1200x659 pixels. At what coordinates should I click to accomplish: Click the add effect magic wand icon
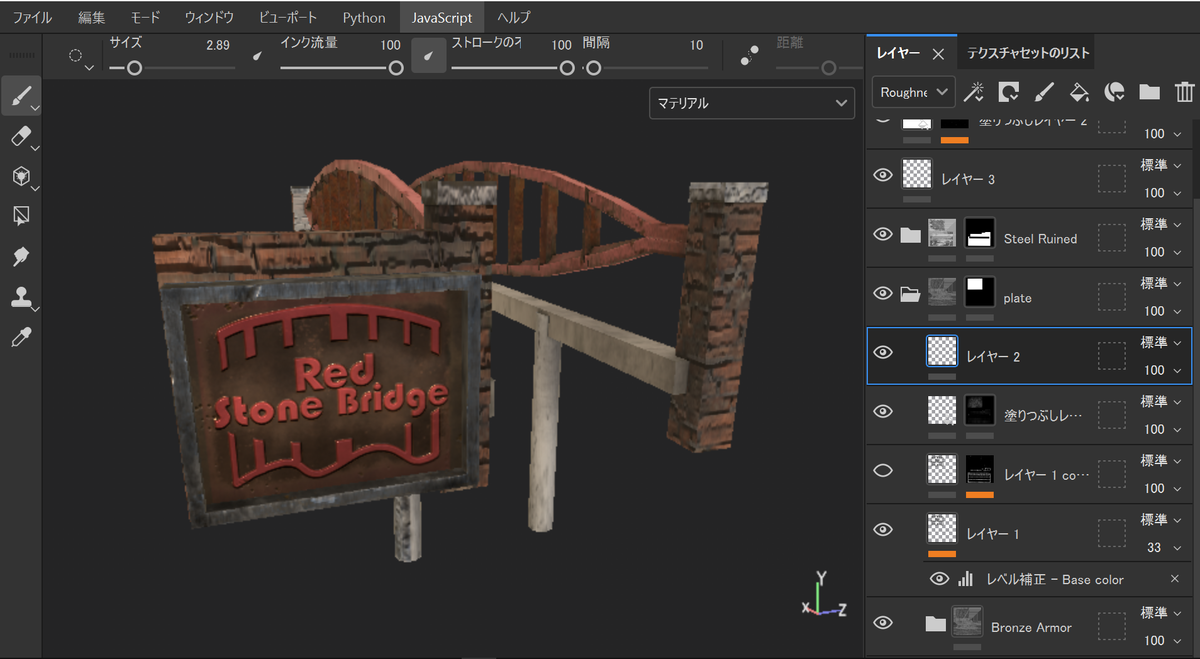click(x=973, y=92)
